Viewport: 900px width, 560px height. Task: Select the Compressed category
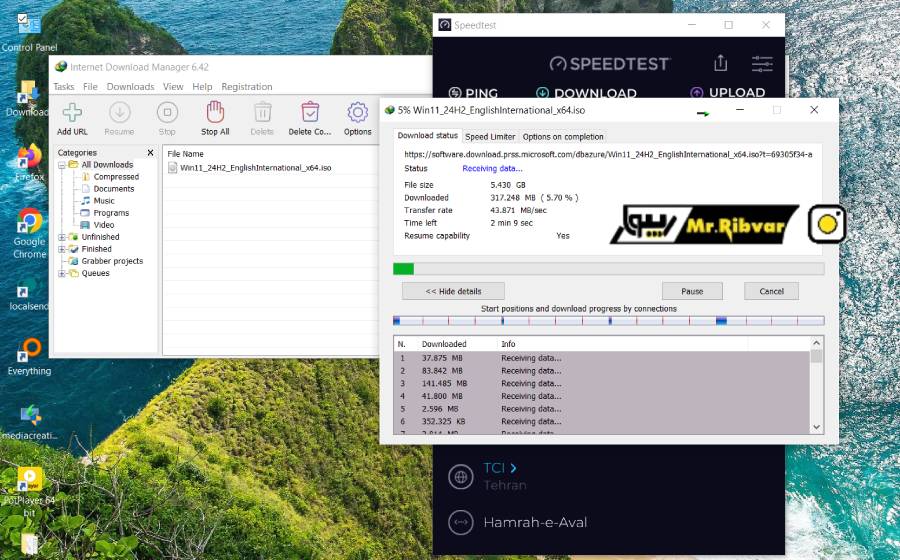pos(116,177)
